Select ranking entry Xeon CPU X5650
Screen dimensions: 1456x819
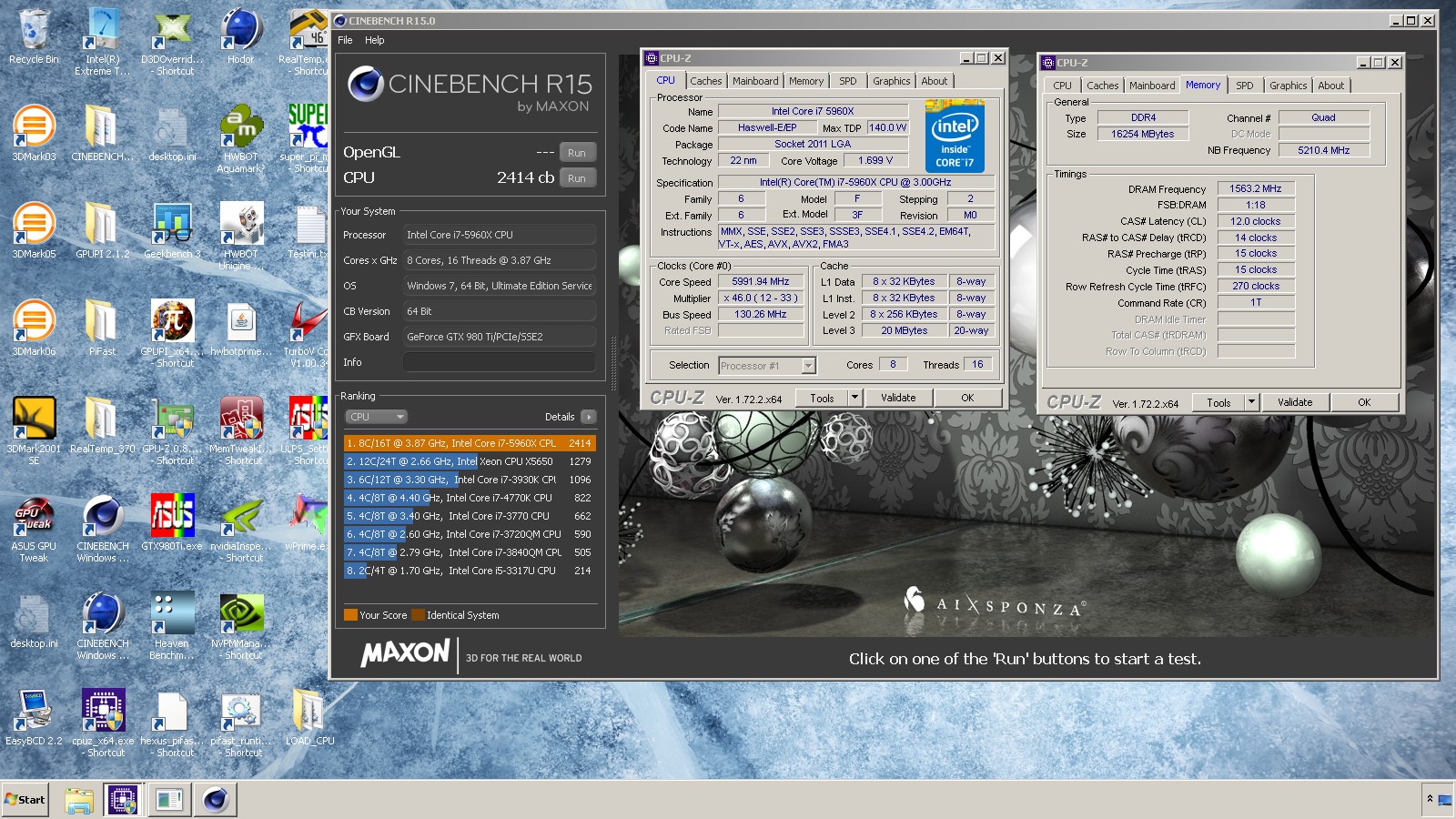click(x=470, y=461)
